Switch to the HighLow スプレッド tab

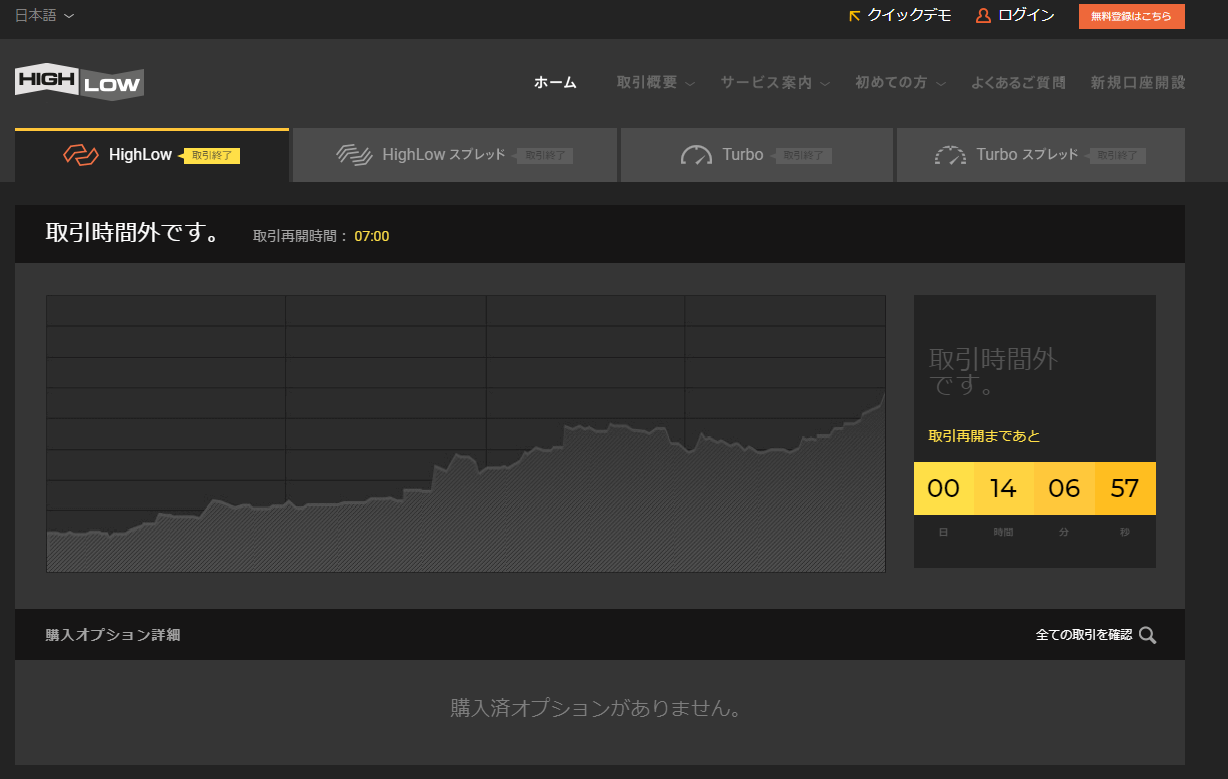point(455,155)
